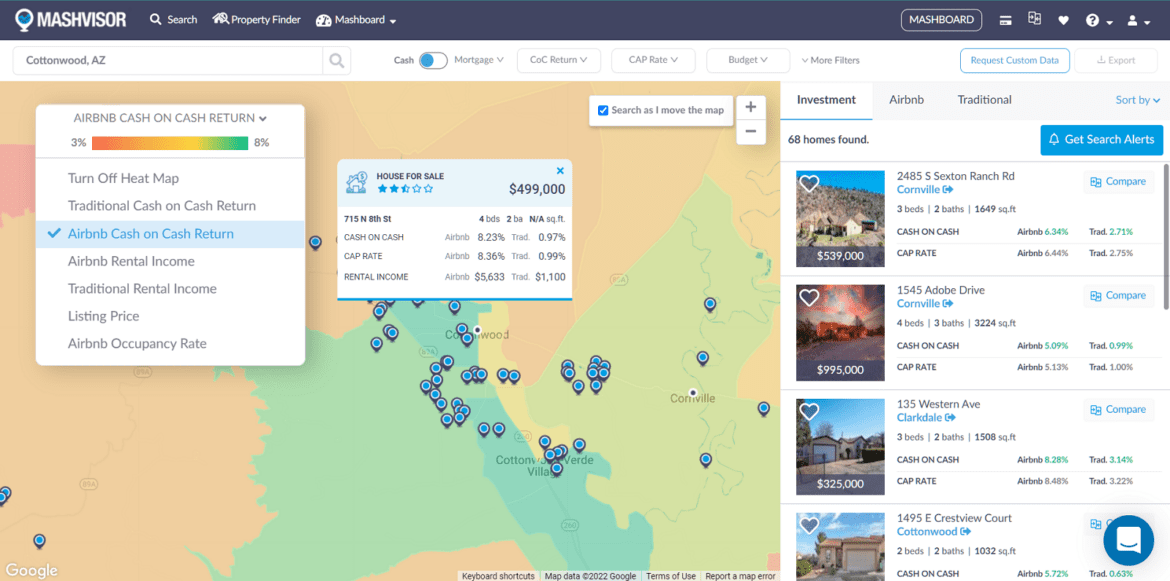Open the Clarkdale link for 135 Western Ave
Image resolution: width=1170 pixels, height=581 pixels.
[919, 417]
